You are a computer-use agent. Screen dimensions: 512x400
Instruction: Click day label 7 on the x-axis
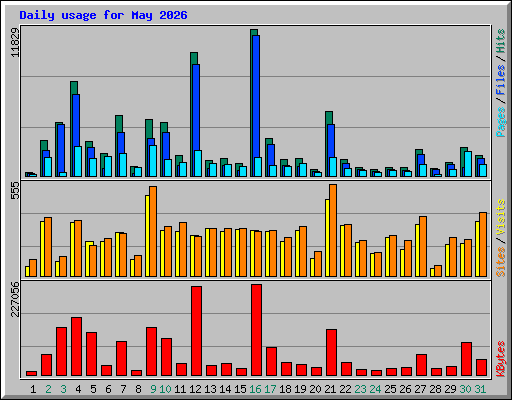123,389
